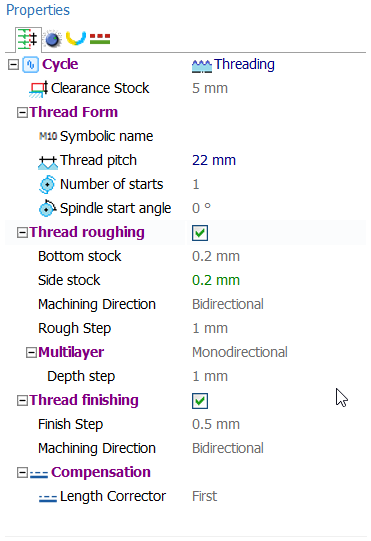Screen dimensions: 371x541
Task: Uncheck the Thread finishing checkbox
Action: [x=200, y=401]
